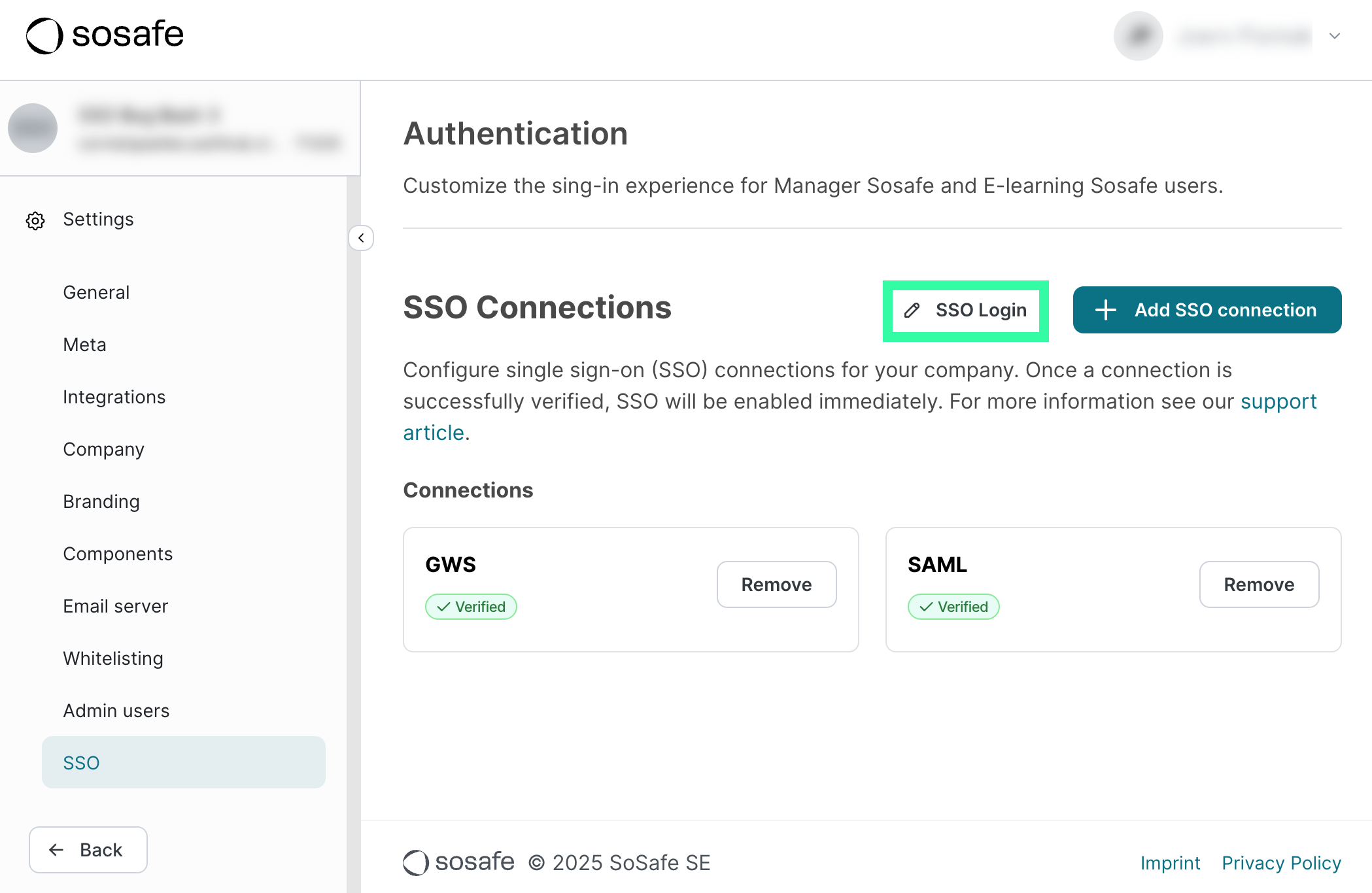Click the plus icon on Add SSO connection

pyautogui.click(x=1105, y=310)
